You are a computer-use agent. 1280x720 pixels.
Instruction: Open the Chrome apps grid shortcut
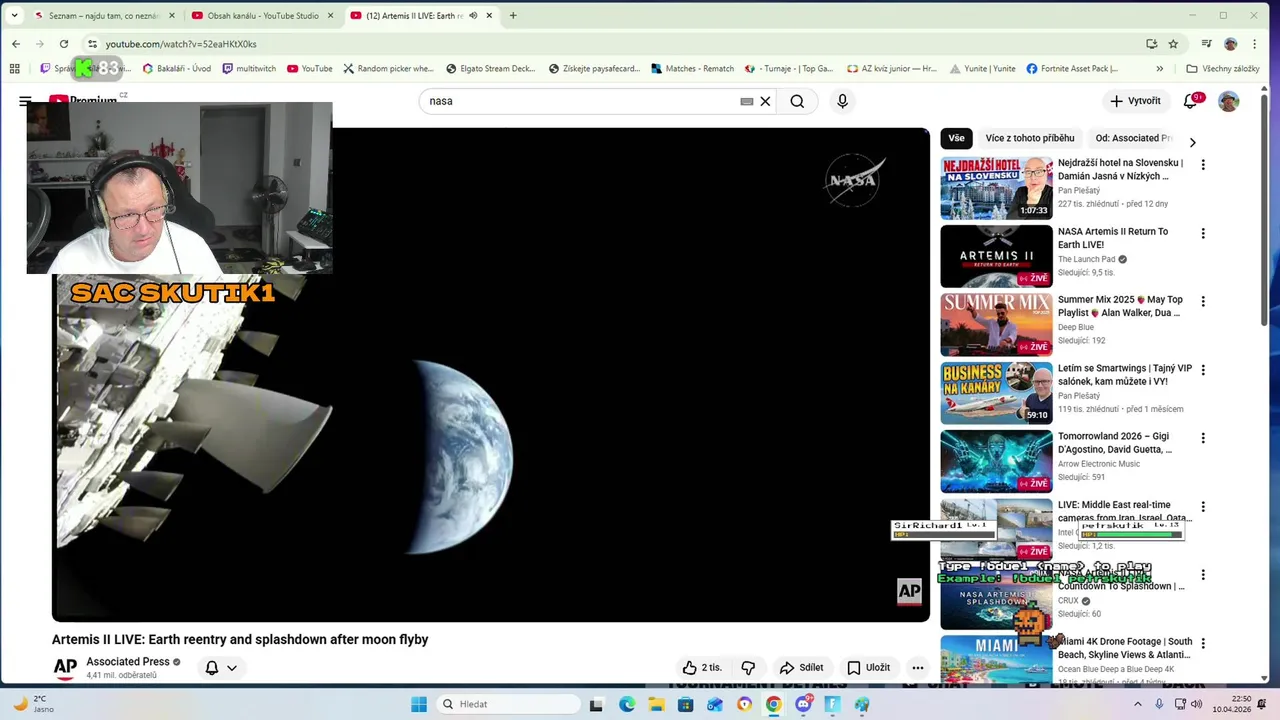click(14, 69)
